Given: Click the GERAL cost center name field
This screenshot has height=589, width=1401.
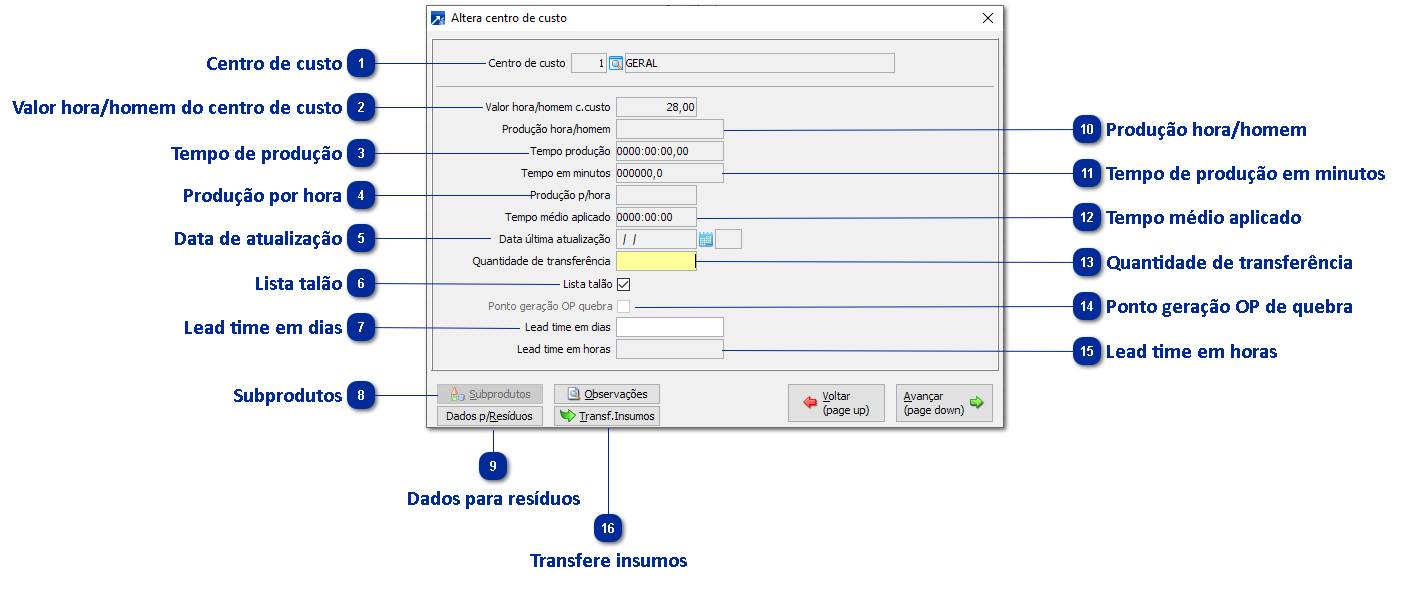Looking at the screenshot, I should point(759,63).
